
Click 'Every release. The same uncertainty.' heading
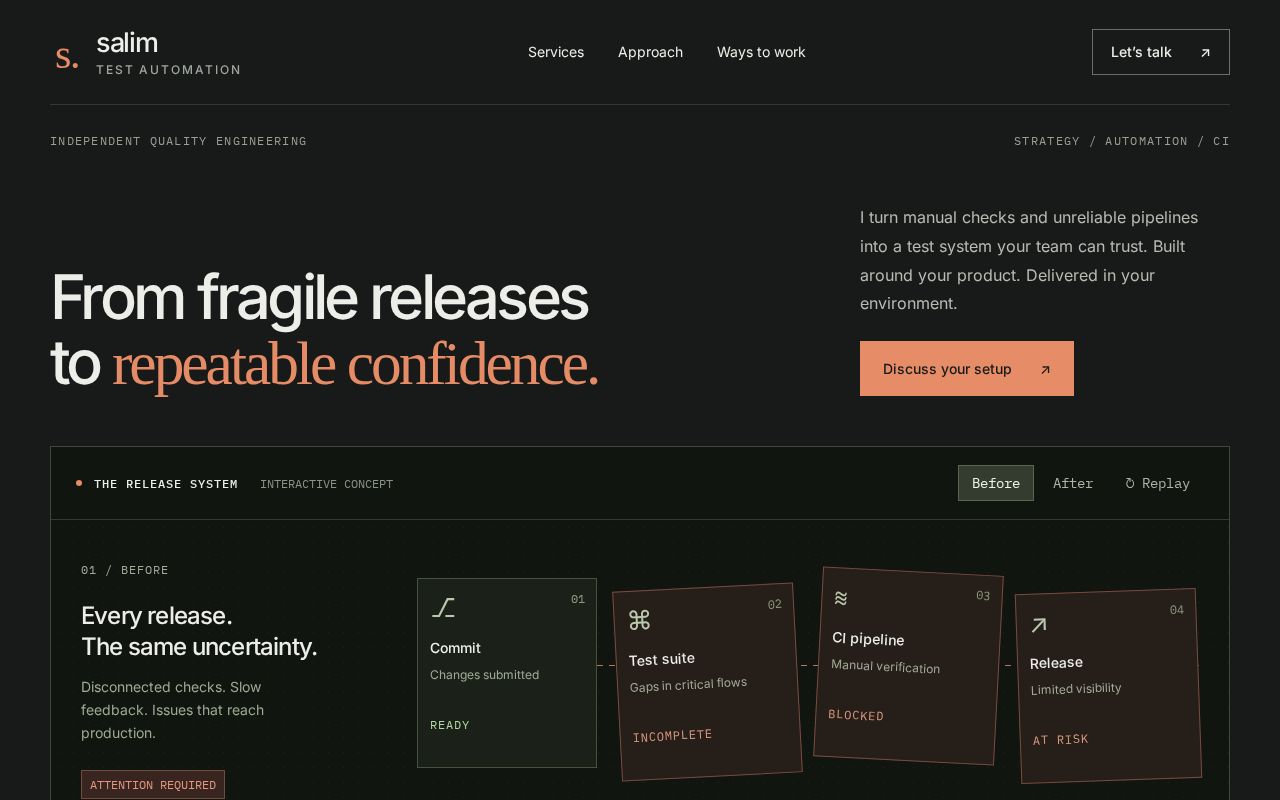click(199, 631)
